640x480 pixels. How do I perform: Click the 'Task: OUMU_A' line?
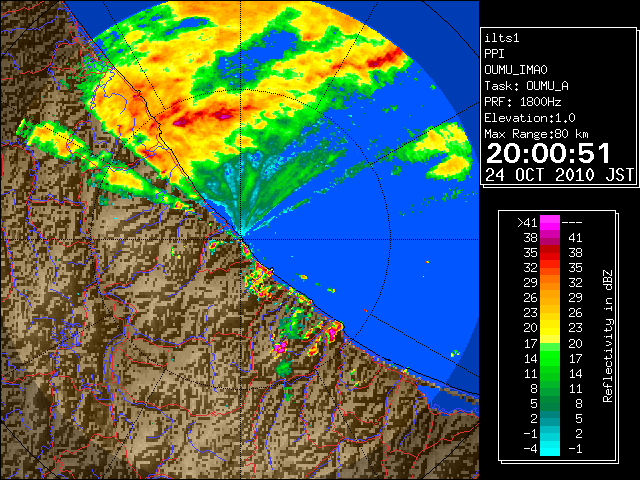point(527,86)
